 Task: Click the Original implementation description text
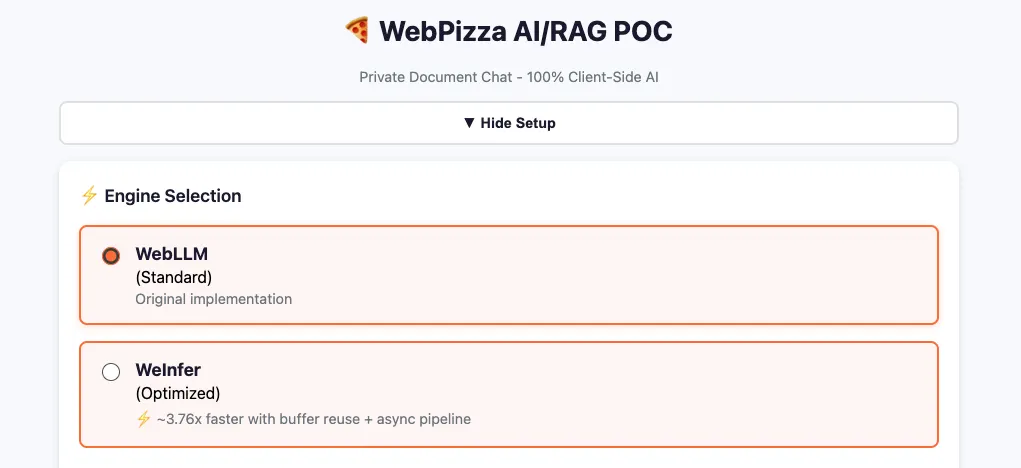point(214,298)
